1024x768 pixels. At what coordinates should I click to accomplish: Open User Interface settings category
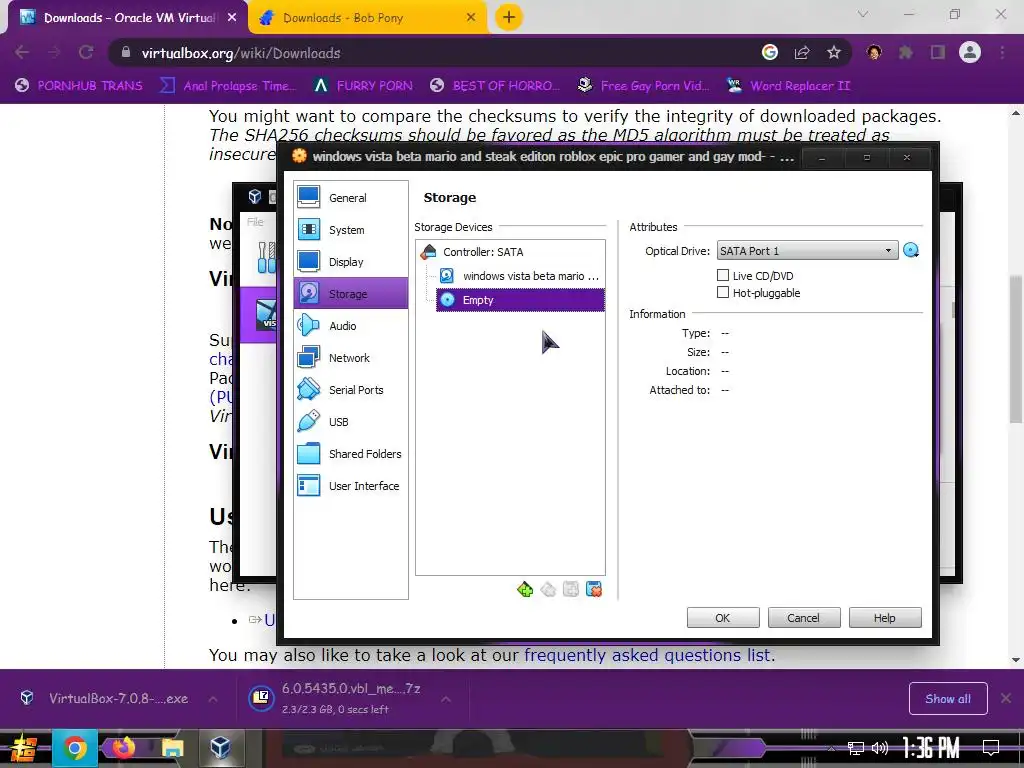351,485
